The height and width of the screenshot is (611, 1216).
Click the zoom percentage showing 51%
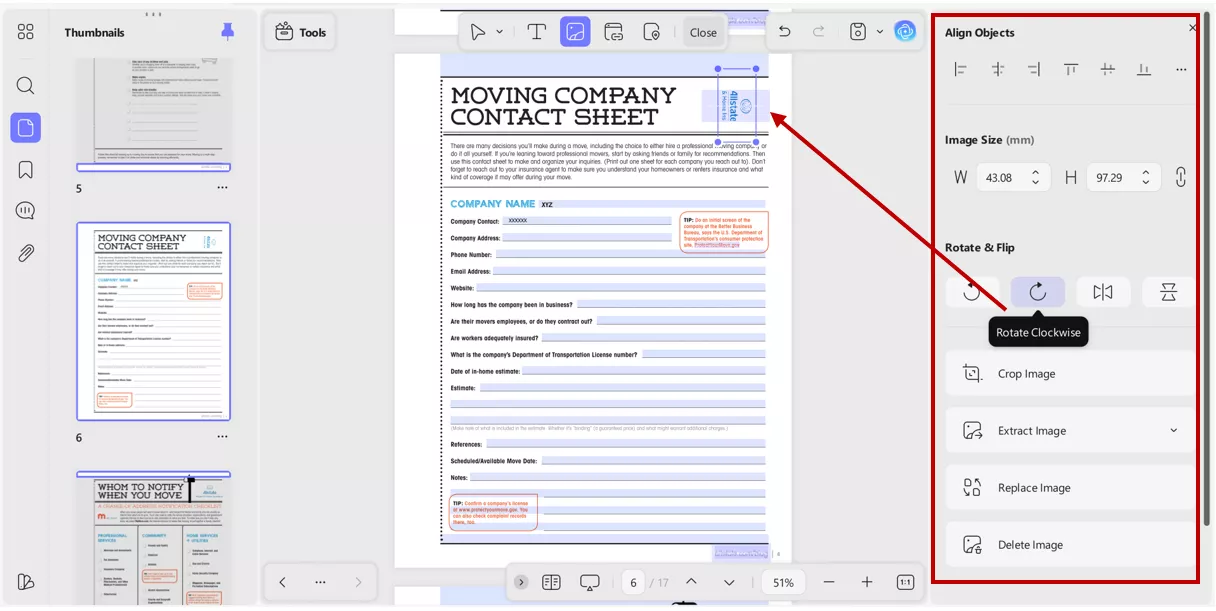coord(783,581)
